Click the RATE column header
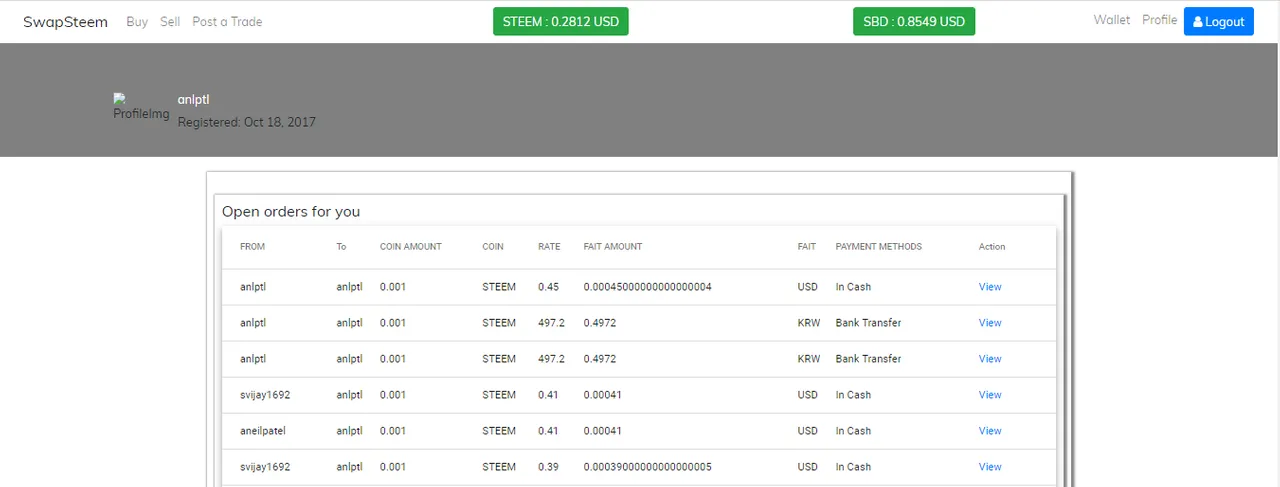Image resolution: width=1280 pixels, height=487 pixels. 549,246
